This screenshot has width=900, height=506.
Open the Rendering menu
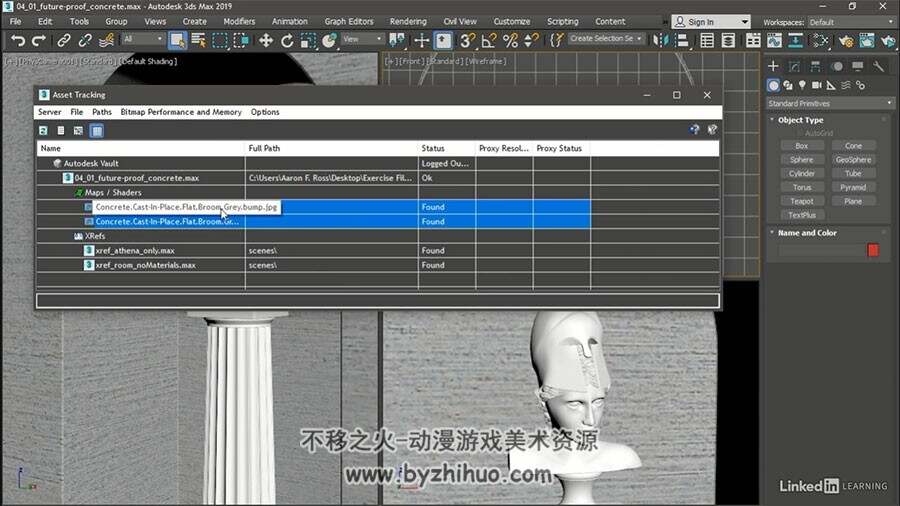point(408,21)
